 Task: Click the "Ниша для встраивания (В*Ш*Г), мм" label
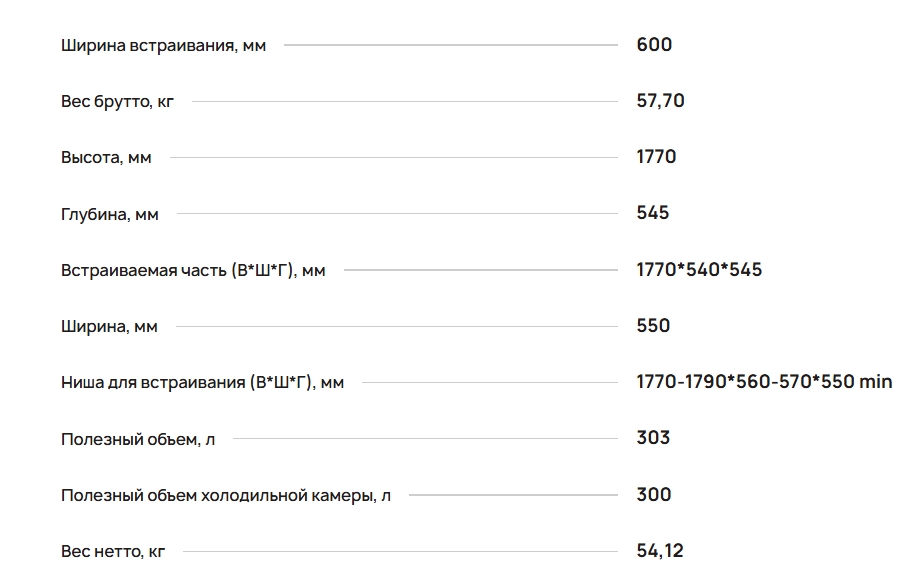point(202,382)
